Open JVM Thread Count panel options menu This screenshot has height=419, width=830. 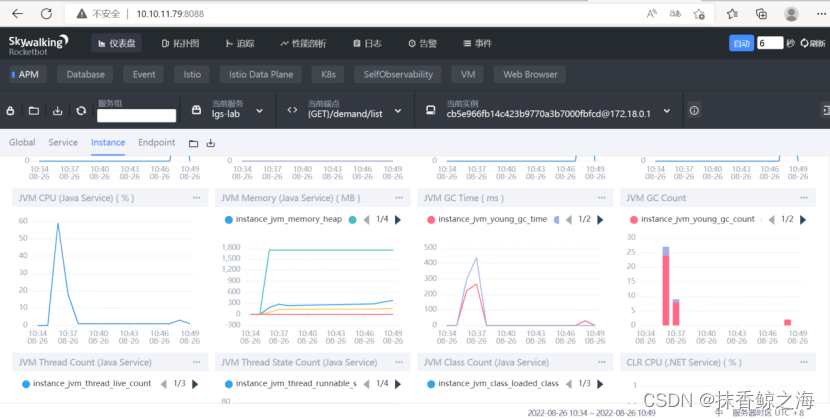tap(197, 362)
